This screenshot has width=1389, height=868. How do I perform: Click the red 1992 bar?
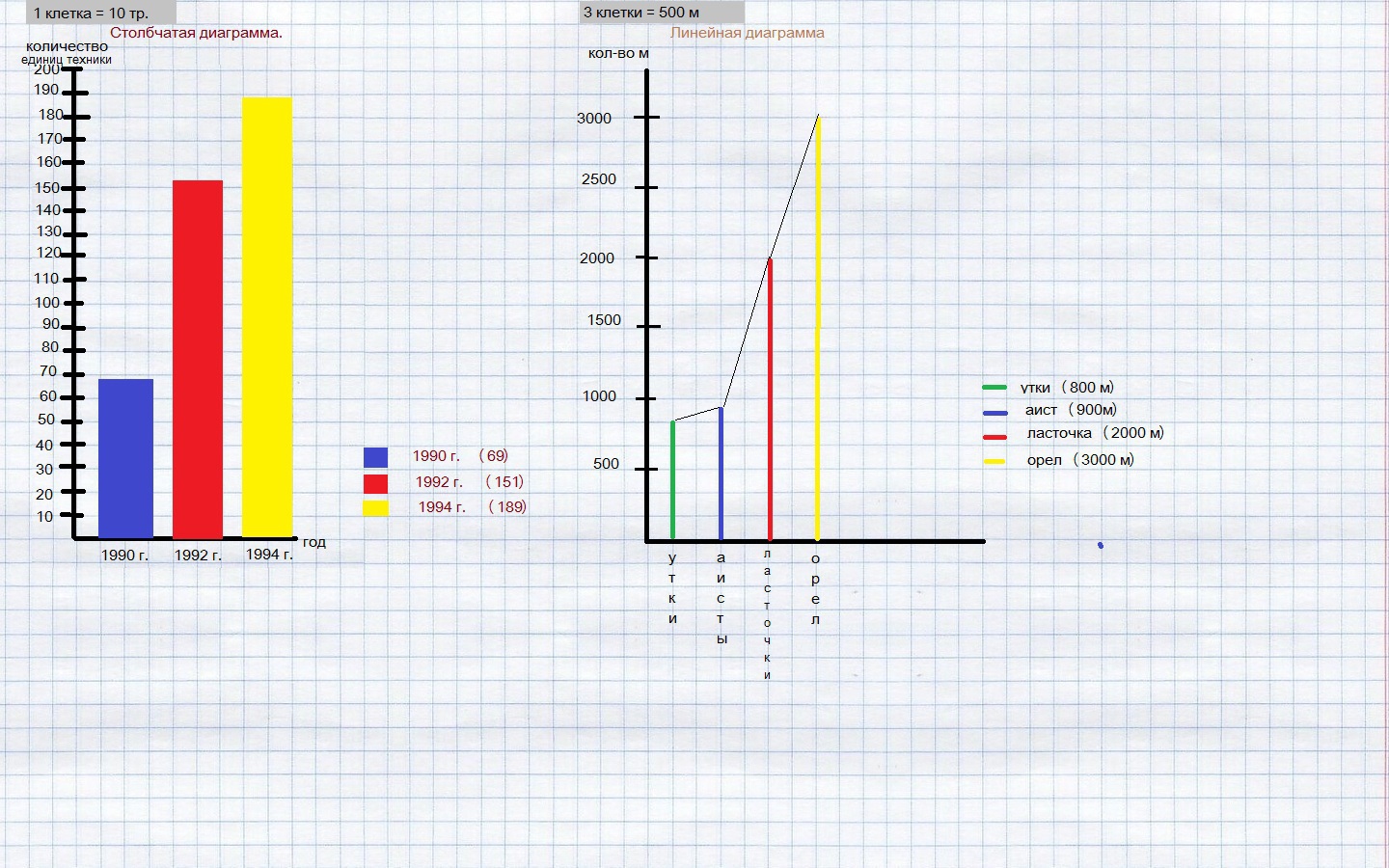[198, 359]
